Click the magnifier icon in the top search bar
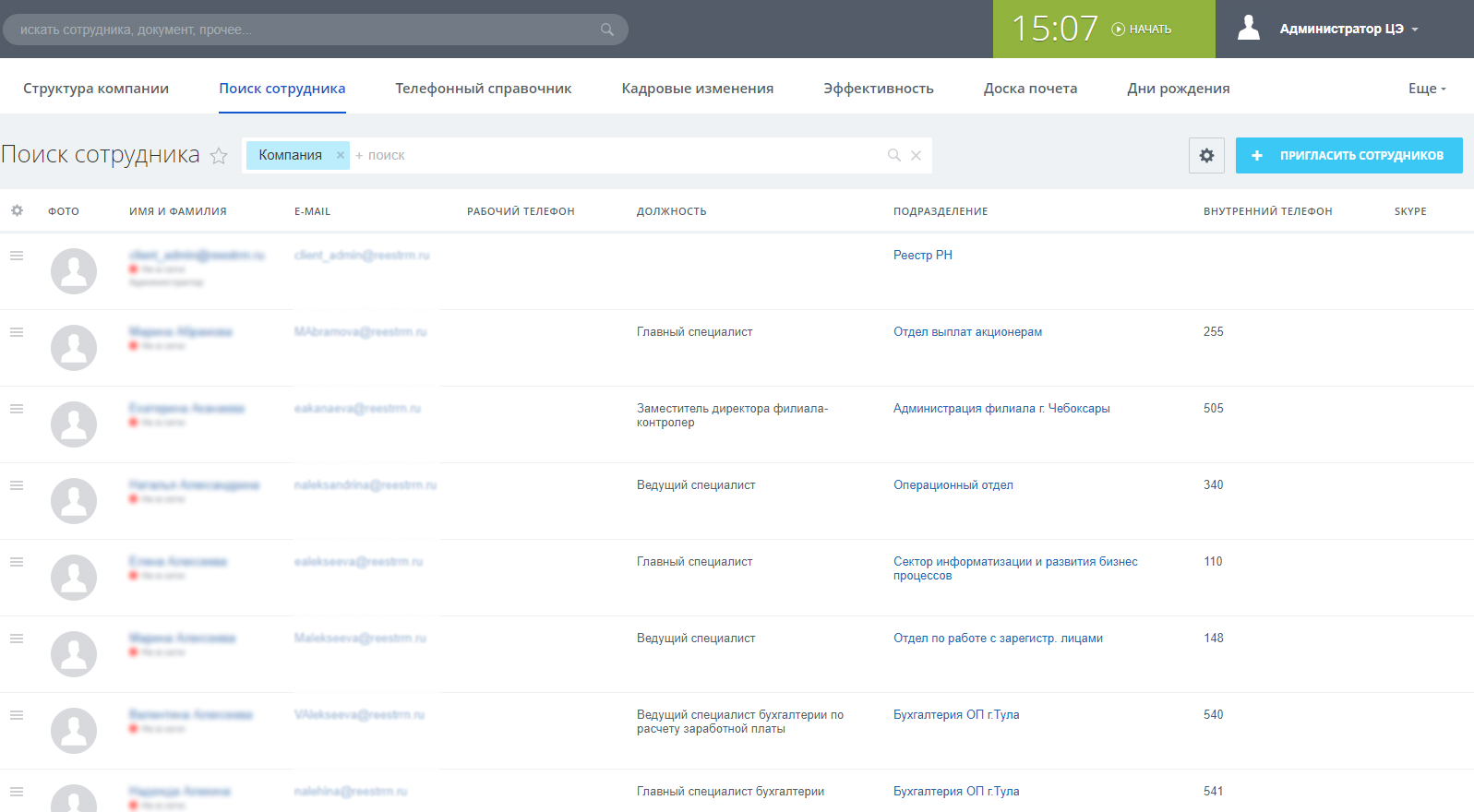The image size is (1474, 812). 606,30
